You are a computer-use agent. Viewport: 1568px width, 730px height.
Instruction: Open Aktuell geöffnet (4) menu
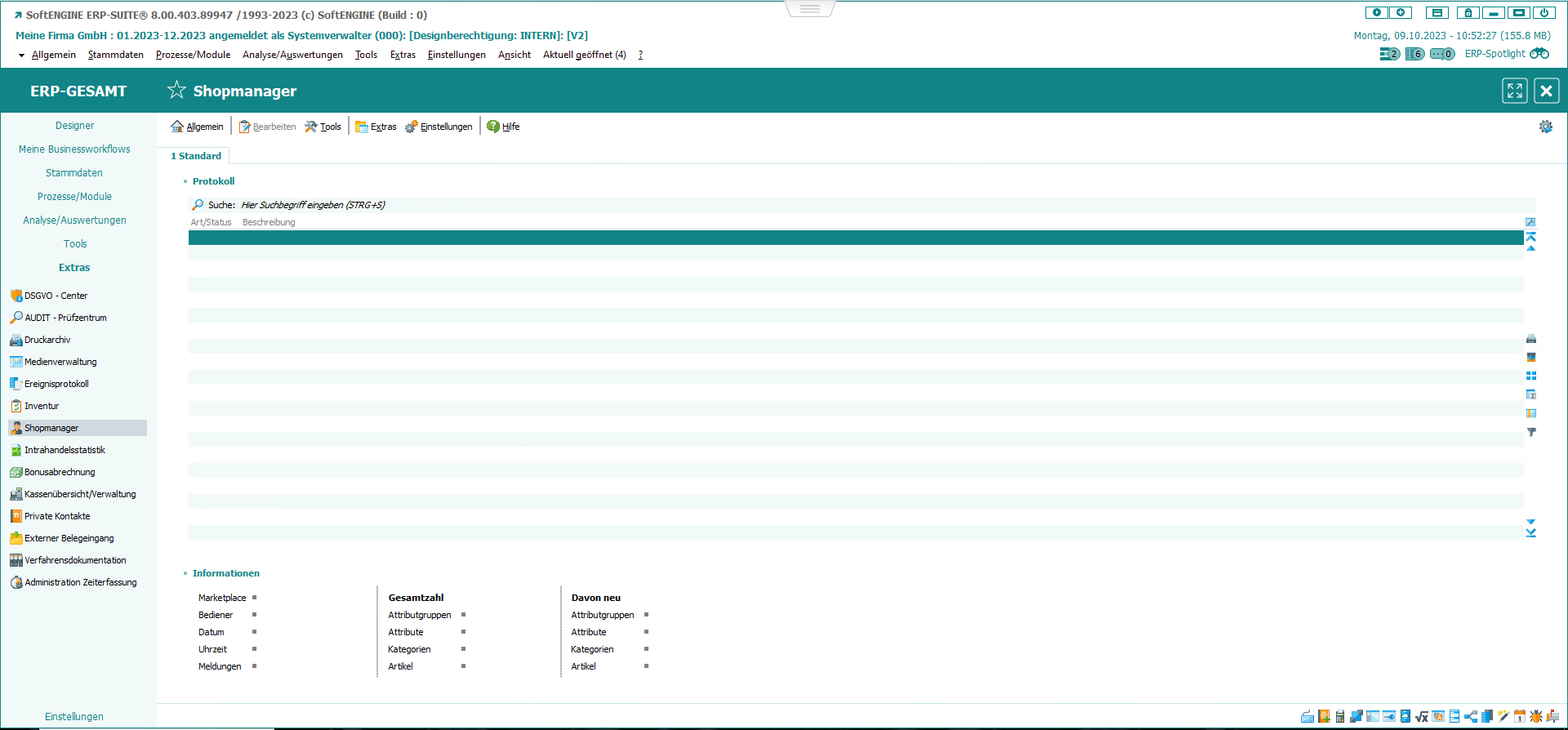585,55
